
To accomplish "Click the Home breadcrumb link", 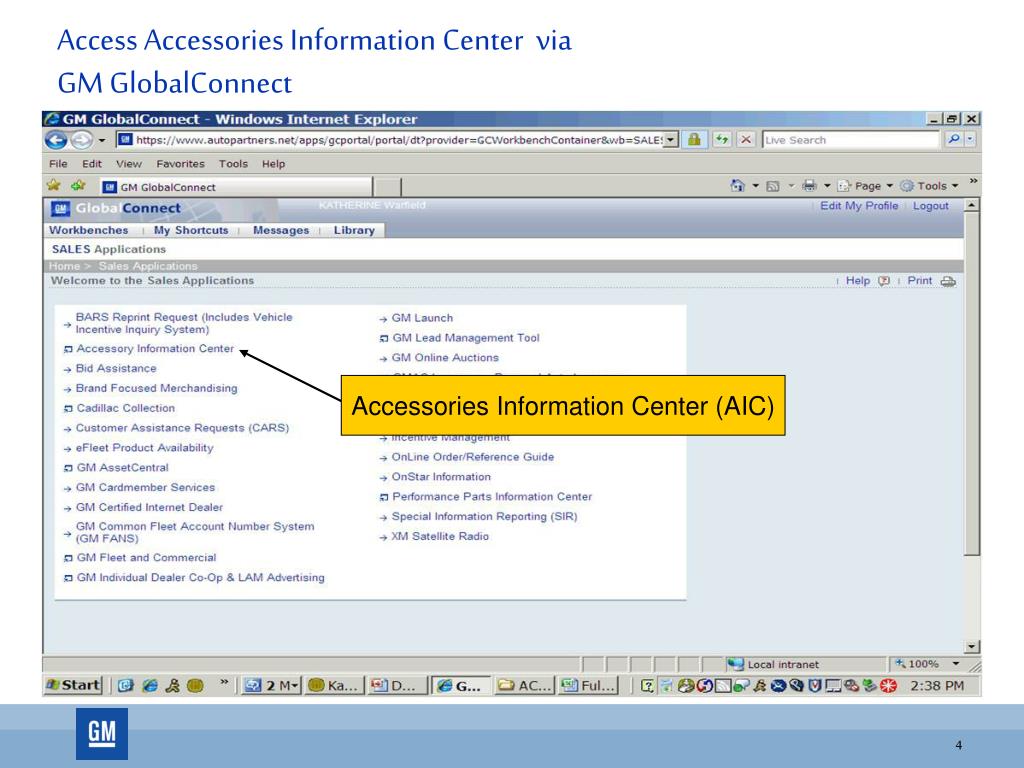I will point(64,266).
